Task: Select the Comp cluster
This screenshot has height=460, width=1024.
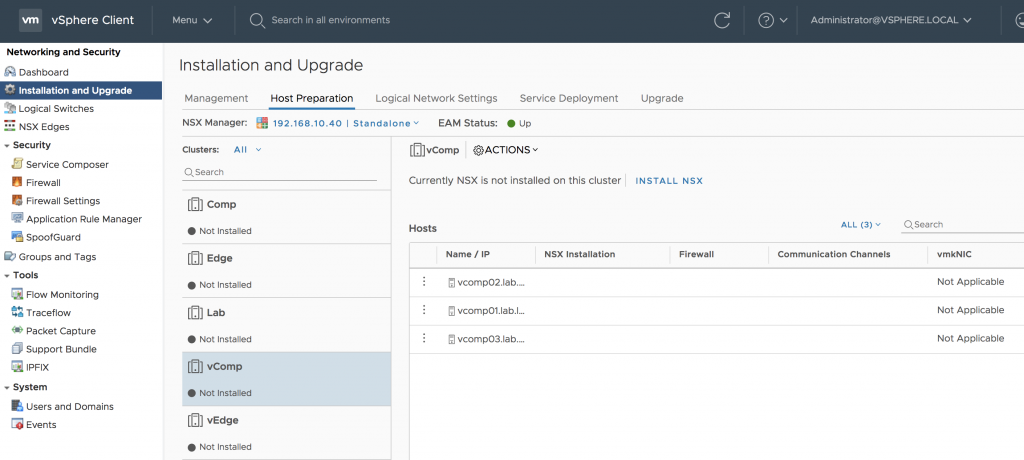Action: [287, 217]
